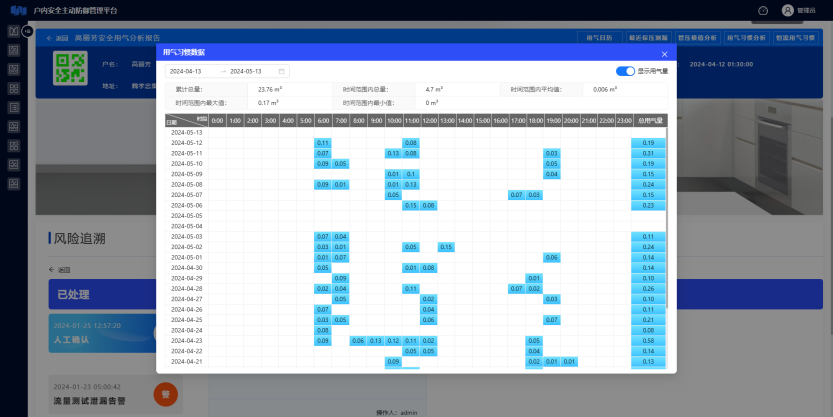Viewport: 833px width, 417px height.
Task: Click the administrator avatar icon
Action: (787, 10)
